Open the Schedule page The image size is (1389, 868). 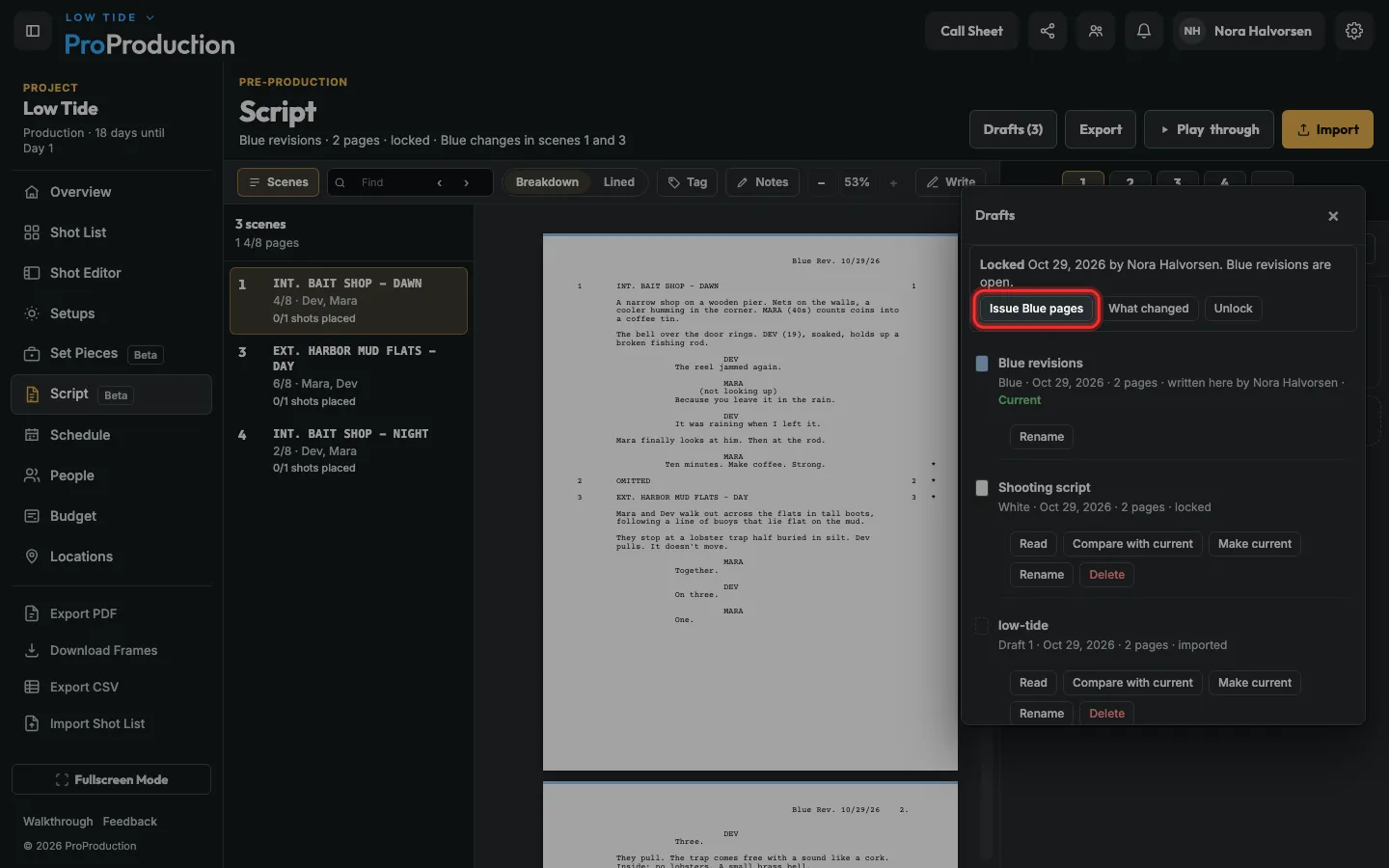tap(111, 435)
